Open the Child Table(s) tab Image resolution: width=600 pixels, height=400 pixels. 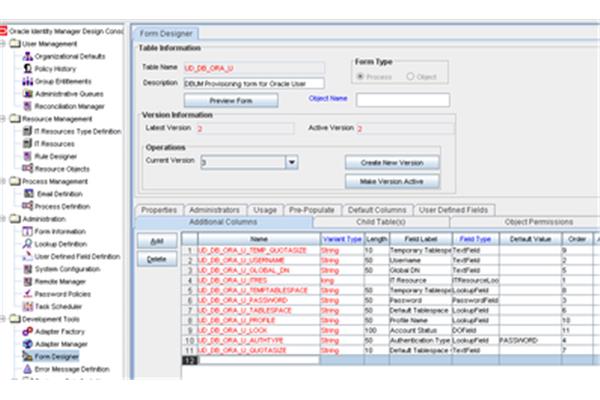(x=381, y=222)
